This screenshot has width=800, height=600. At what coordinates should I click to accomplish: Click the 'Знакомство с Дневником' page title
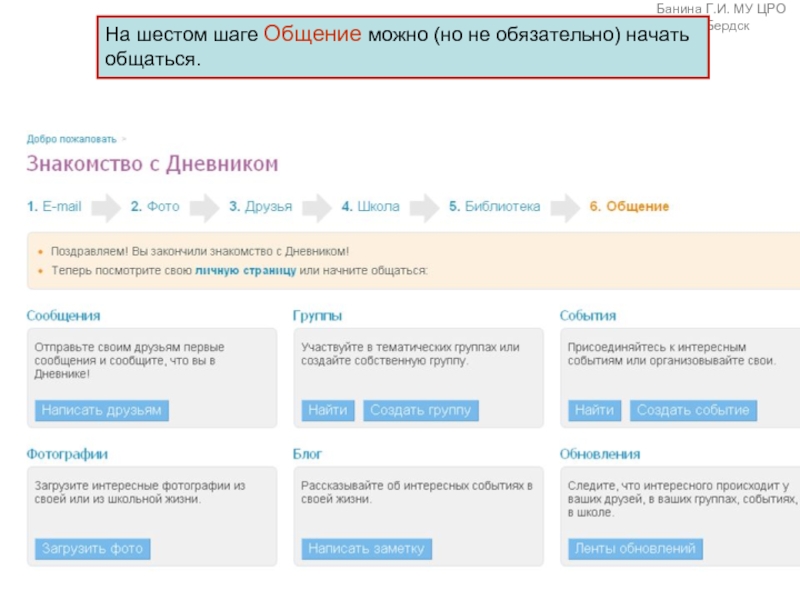tap(153, 164)
